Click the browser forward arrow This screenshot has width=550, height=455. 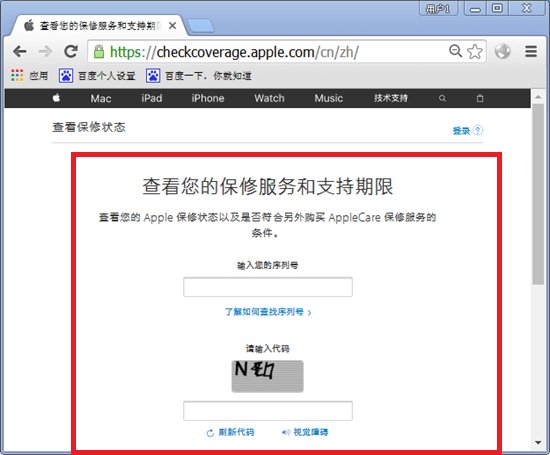(x=45, y=52)
